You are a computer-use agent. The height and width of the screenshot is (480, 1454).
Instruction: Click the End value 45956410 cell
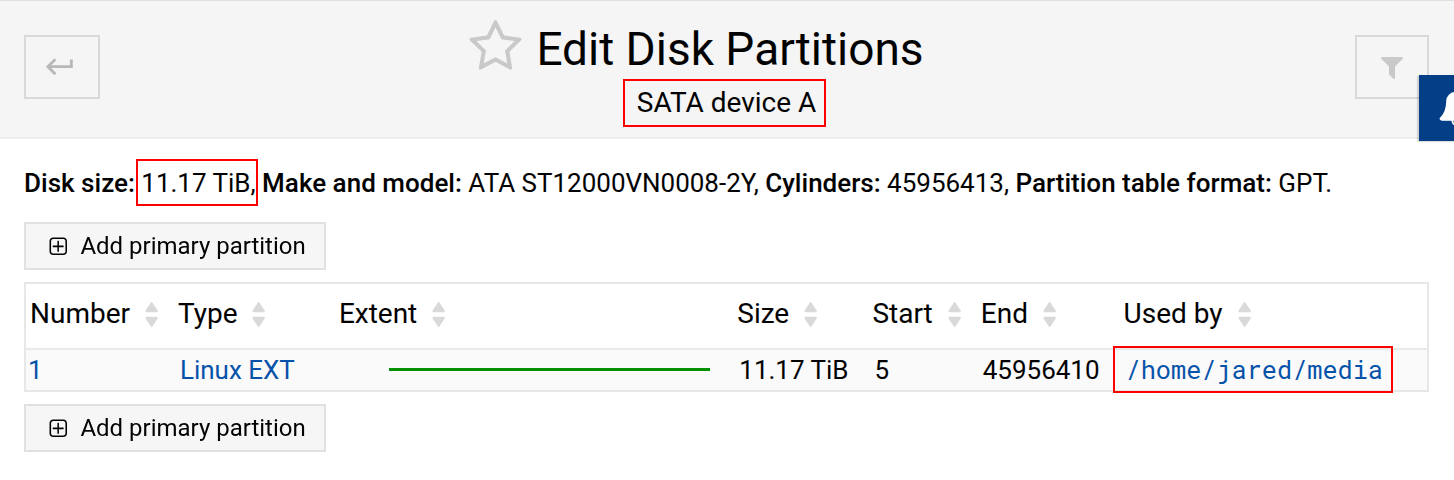click(1040, 371)
